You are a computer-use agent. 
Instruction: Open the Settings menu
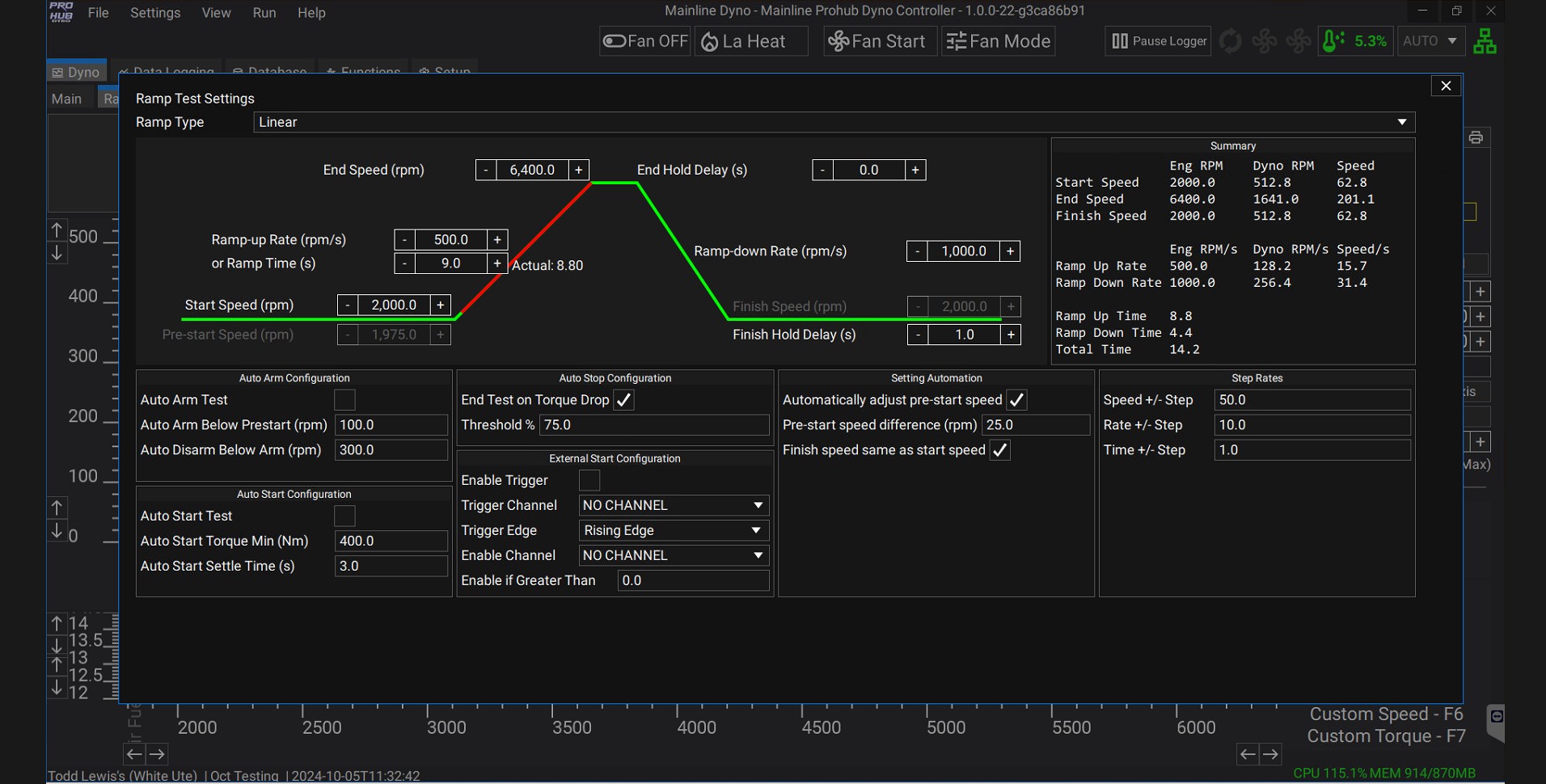155,13
